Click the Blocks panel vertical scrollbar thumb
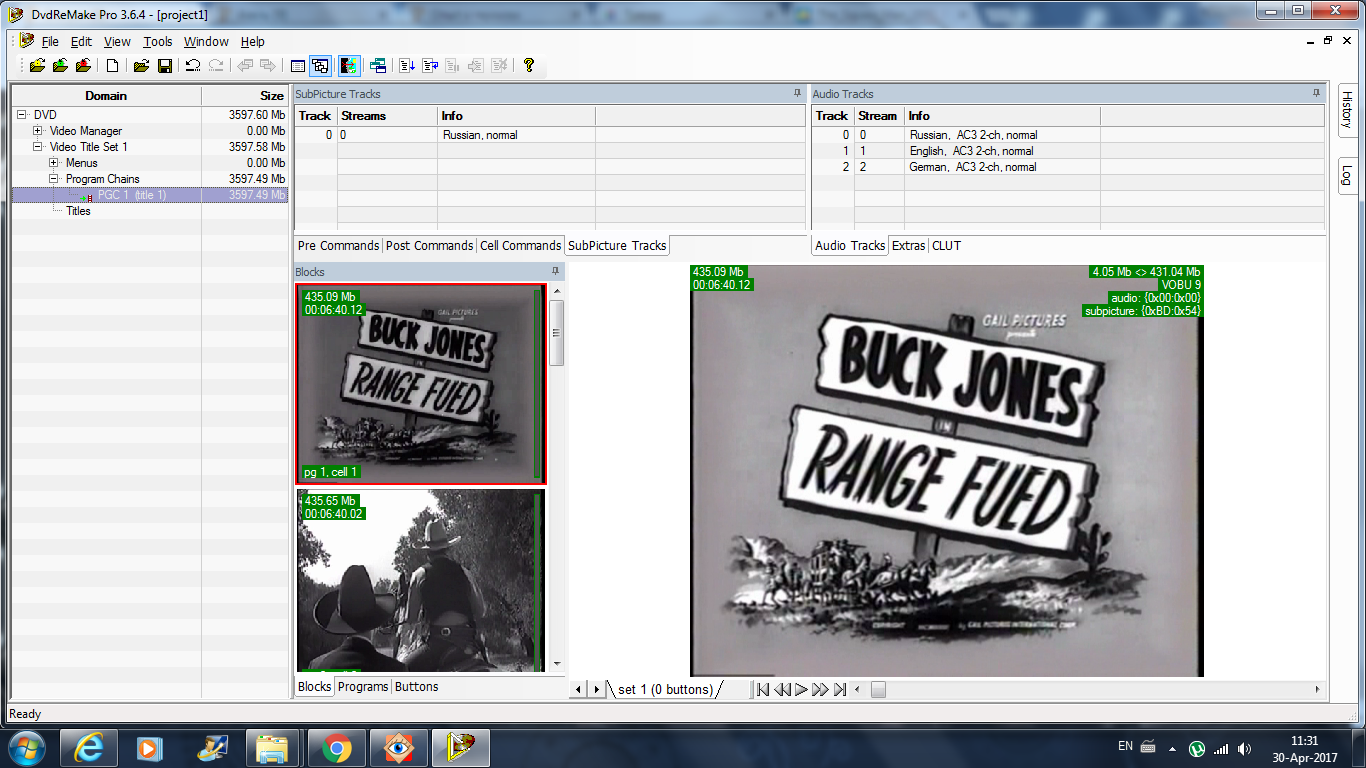Screen dimensions: 1366x768 coord(557,333)
